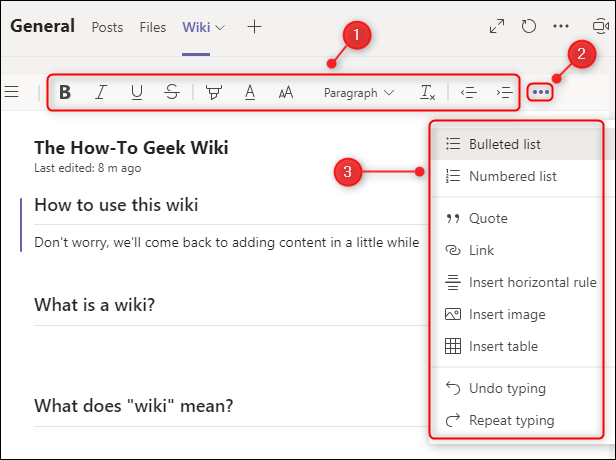This screenshot has width=616, height=460.
Task: Click the "What is a wiki?" section heading
Action: click(94, 304)
